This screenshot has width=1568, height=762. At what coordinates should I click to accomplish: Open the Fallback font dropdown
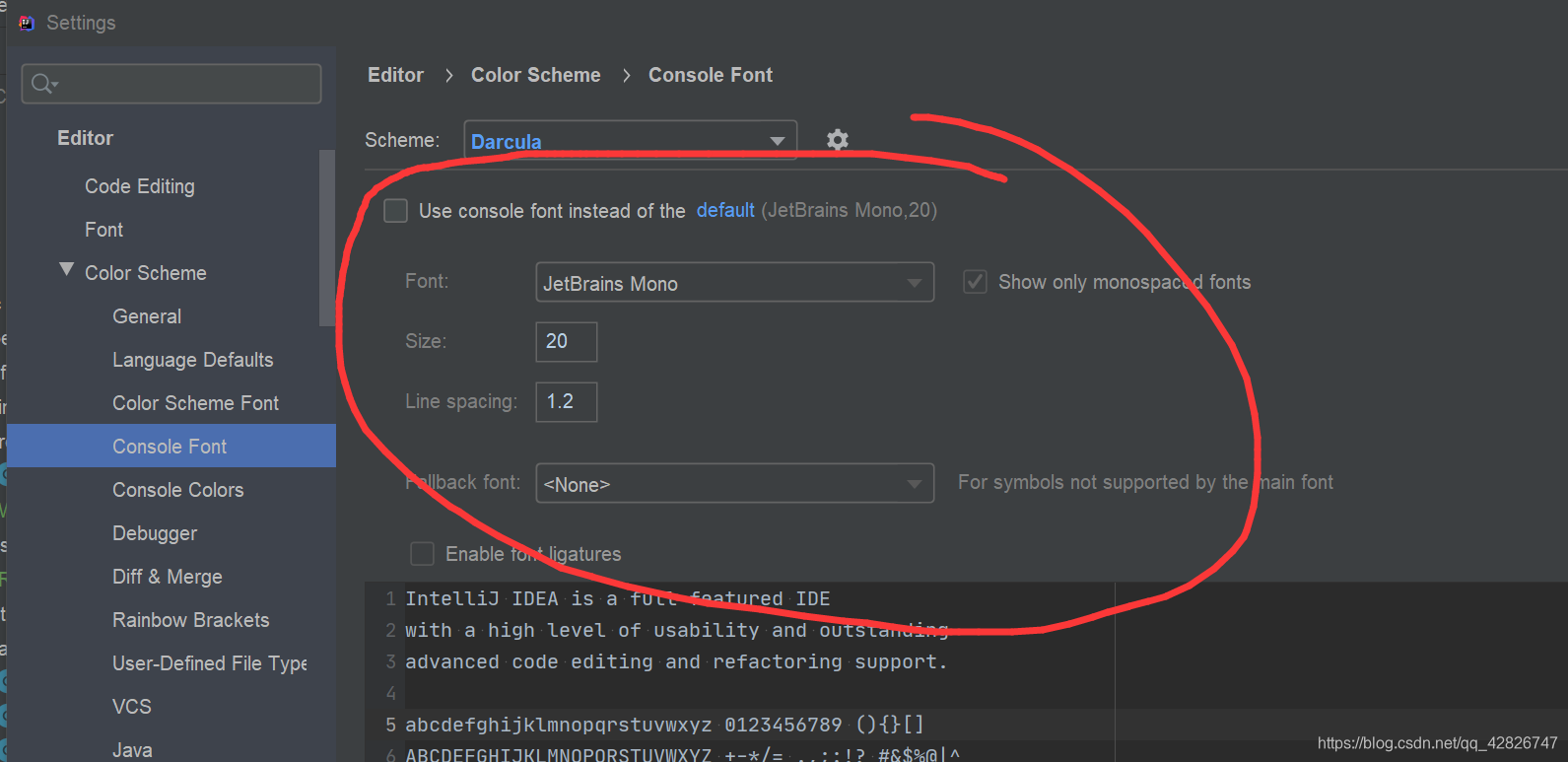pos(734,484)
